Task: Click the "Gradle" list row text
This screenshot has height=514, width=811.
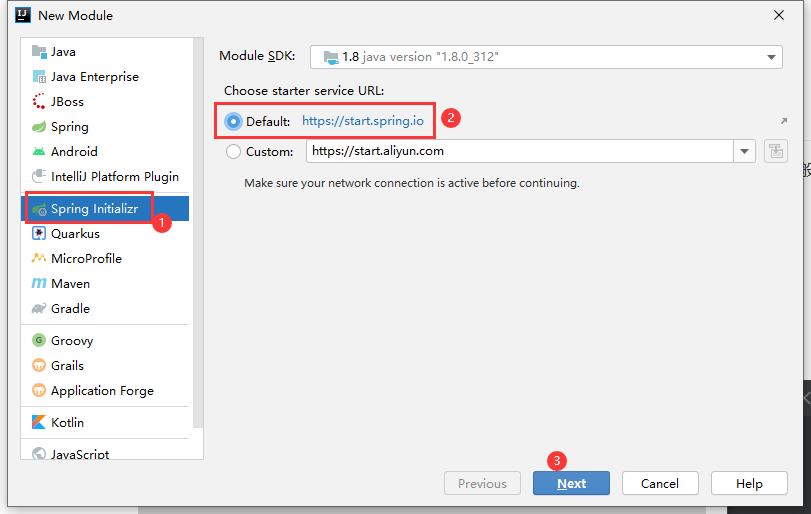Action: [x=70, y=309]
